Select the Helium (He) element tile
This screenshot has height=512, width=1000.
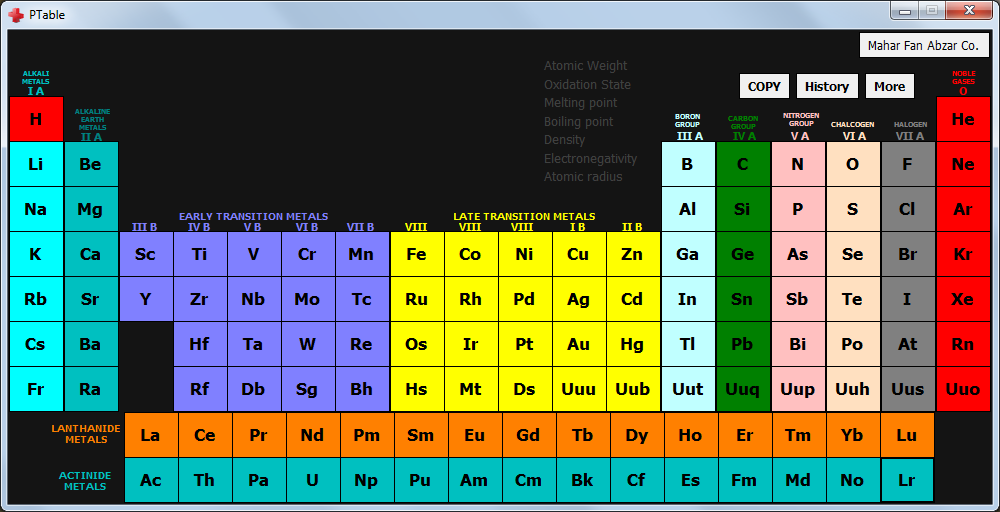point(963,119)
